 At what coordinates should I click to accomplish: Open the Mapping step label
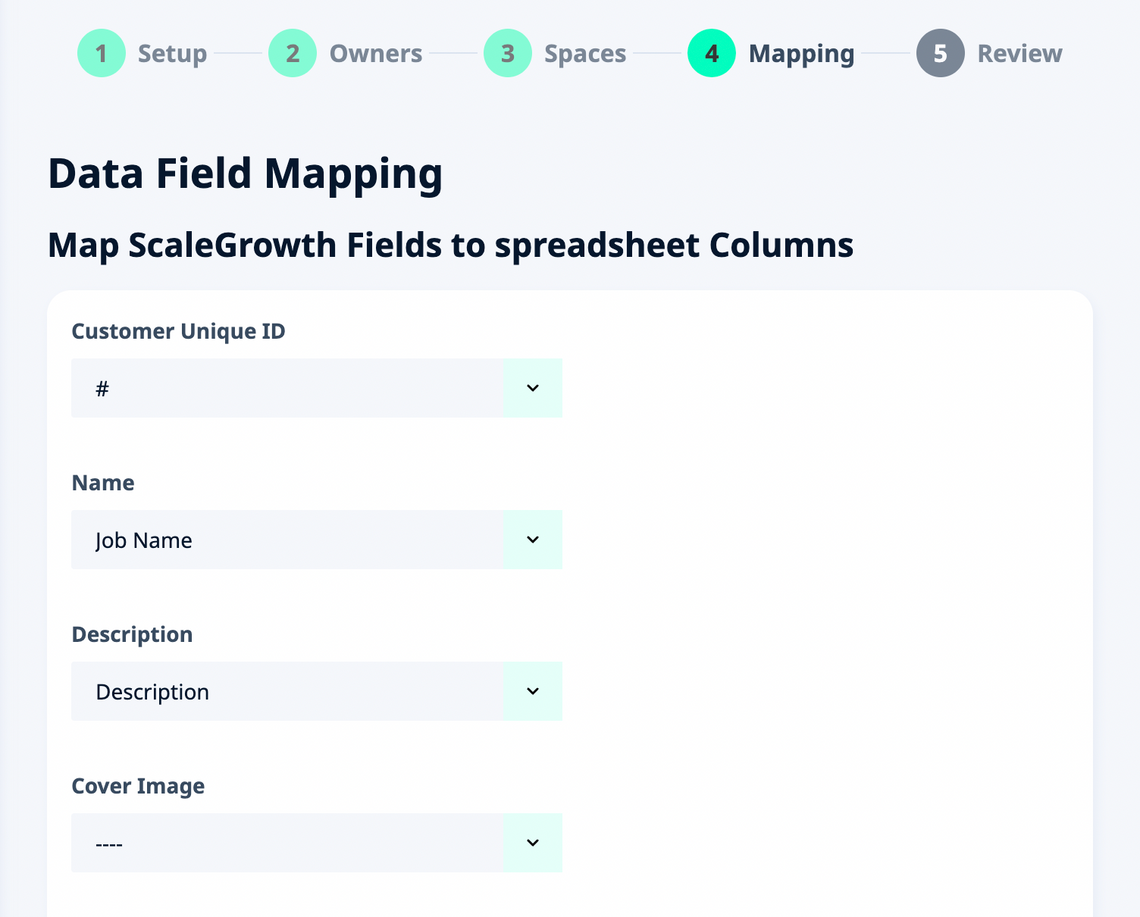802,53
